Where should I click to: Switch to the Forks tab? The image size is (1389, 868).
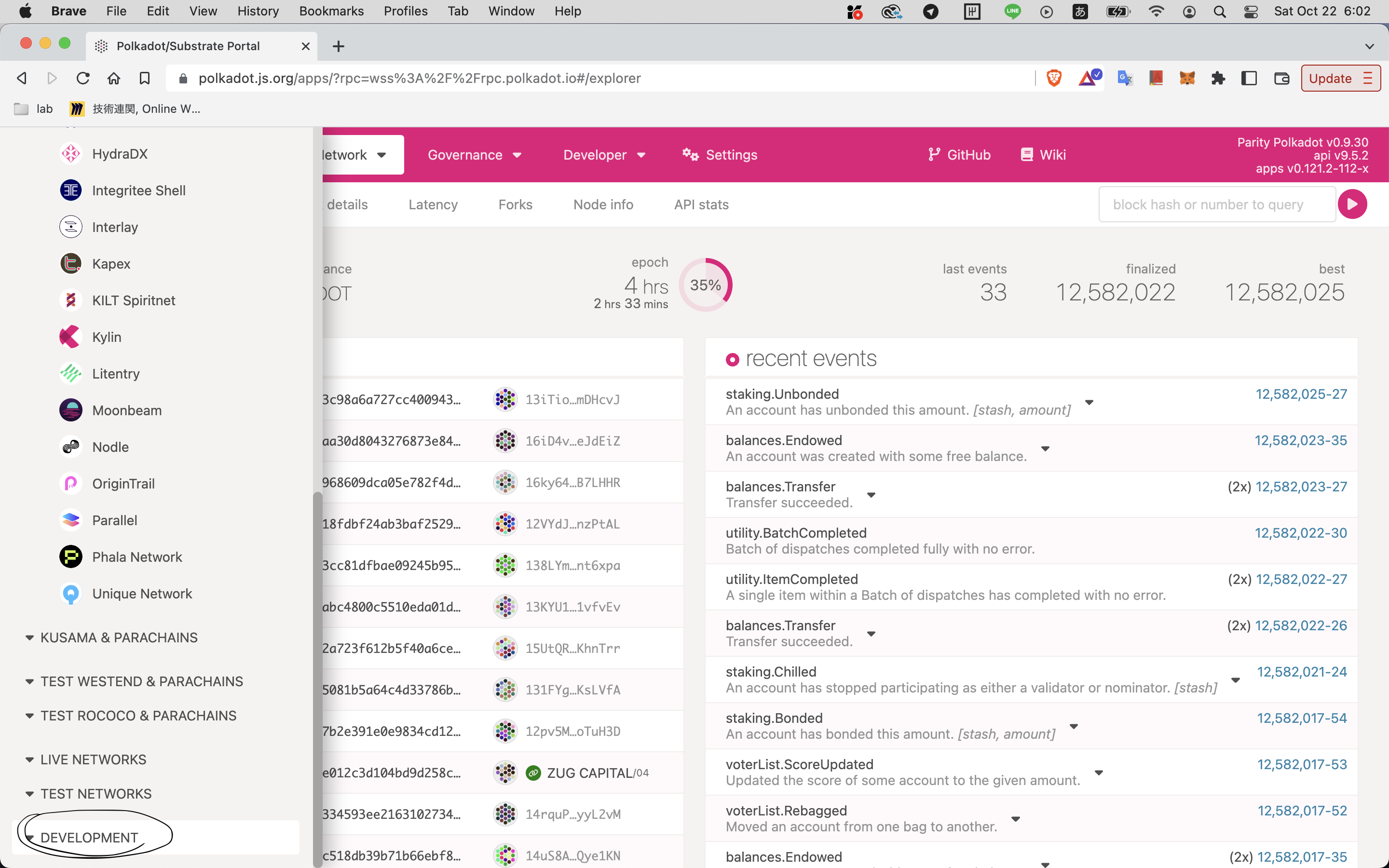515,205
